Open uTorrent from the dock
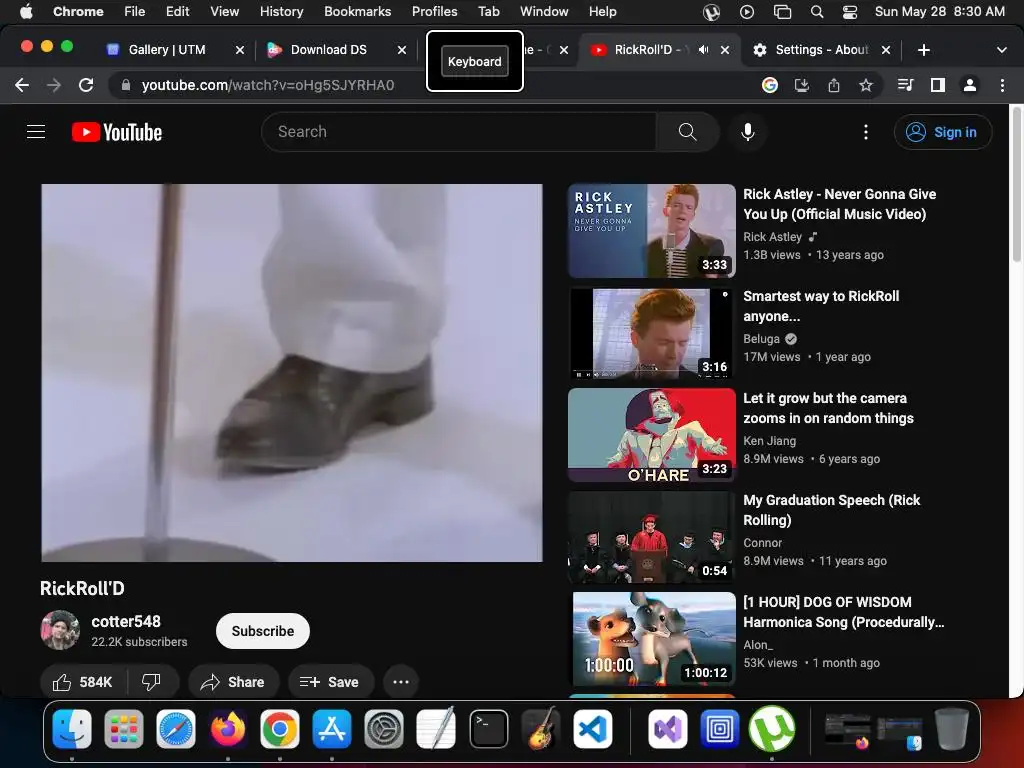The image size is (1024, 768). pos(772,728)
